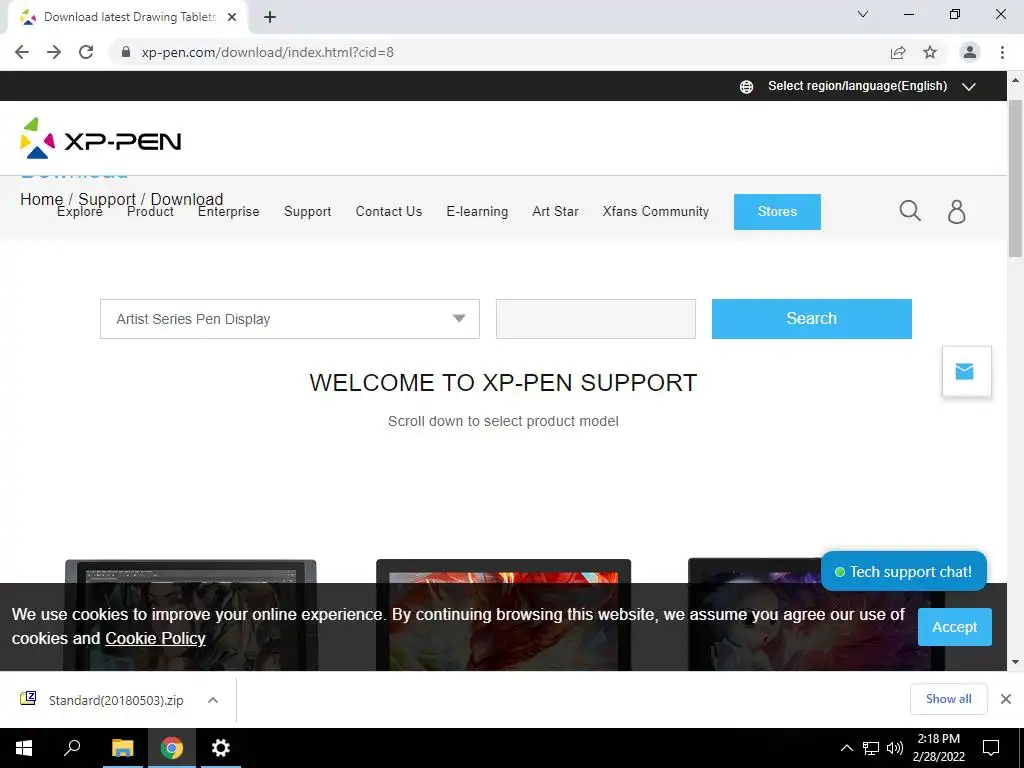Screen dimensions: 1024x768
Task: Visit Xfans Community
Action: pos(656,212)
